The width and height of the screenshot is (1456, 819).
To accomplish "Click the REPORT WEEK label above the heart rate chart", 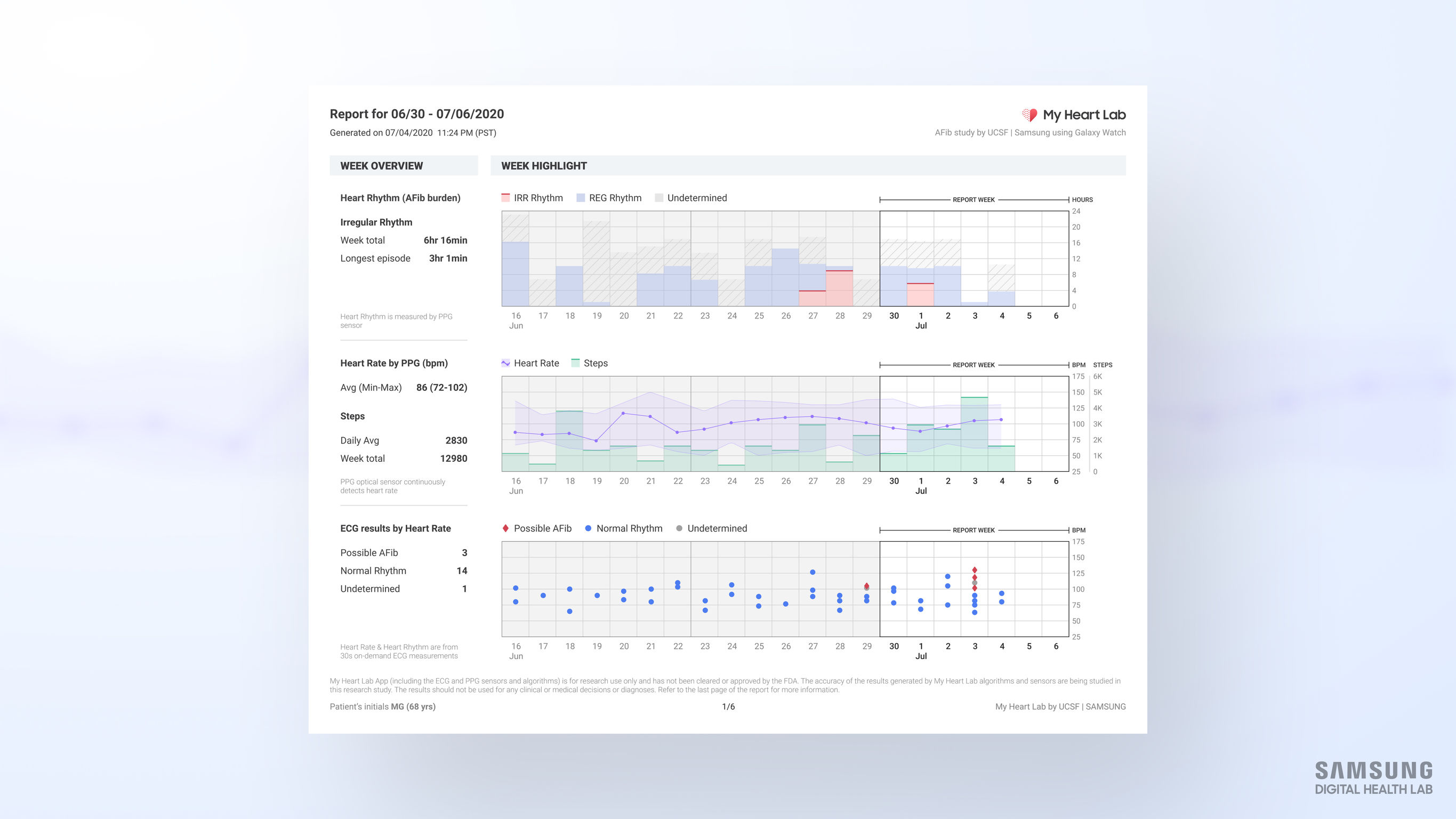I will pos(974,365).
